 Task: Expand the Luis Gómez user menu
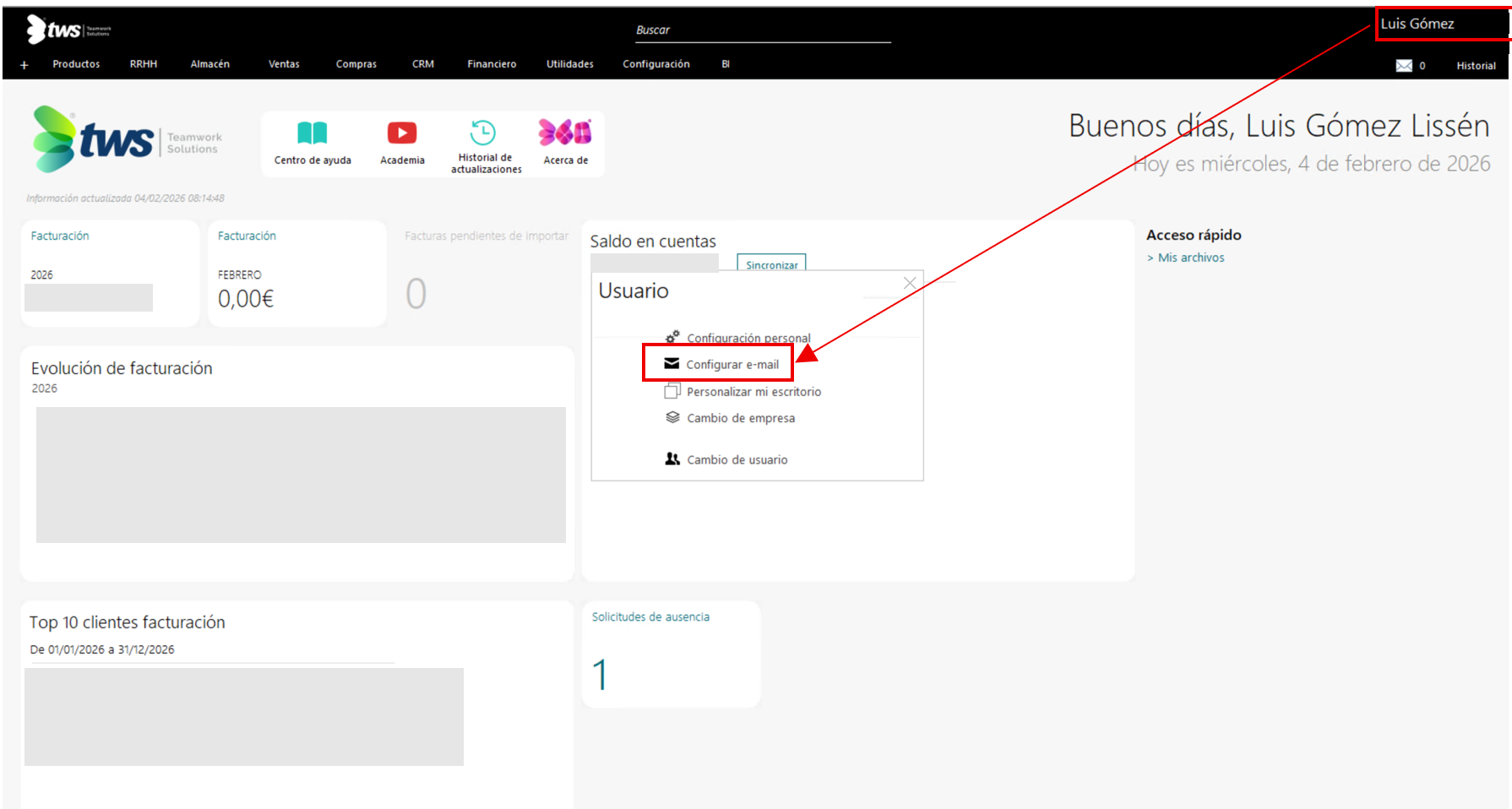click(x=1417, y=24)
